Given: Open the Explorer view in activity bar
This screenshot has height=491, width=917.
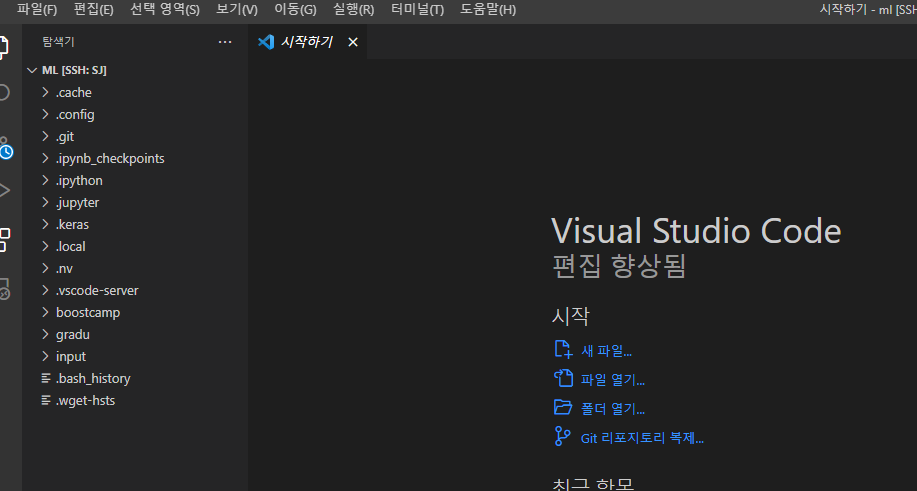Looking at the screenshot, I should [4, 47].
